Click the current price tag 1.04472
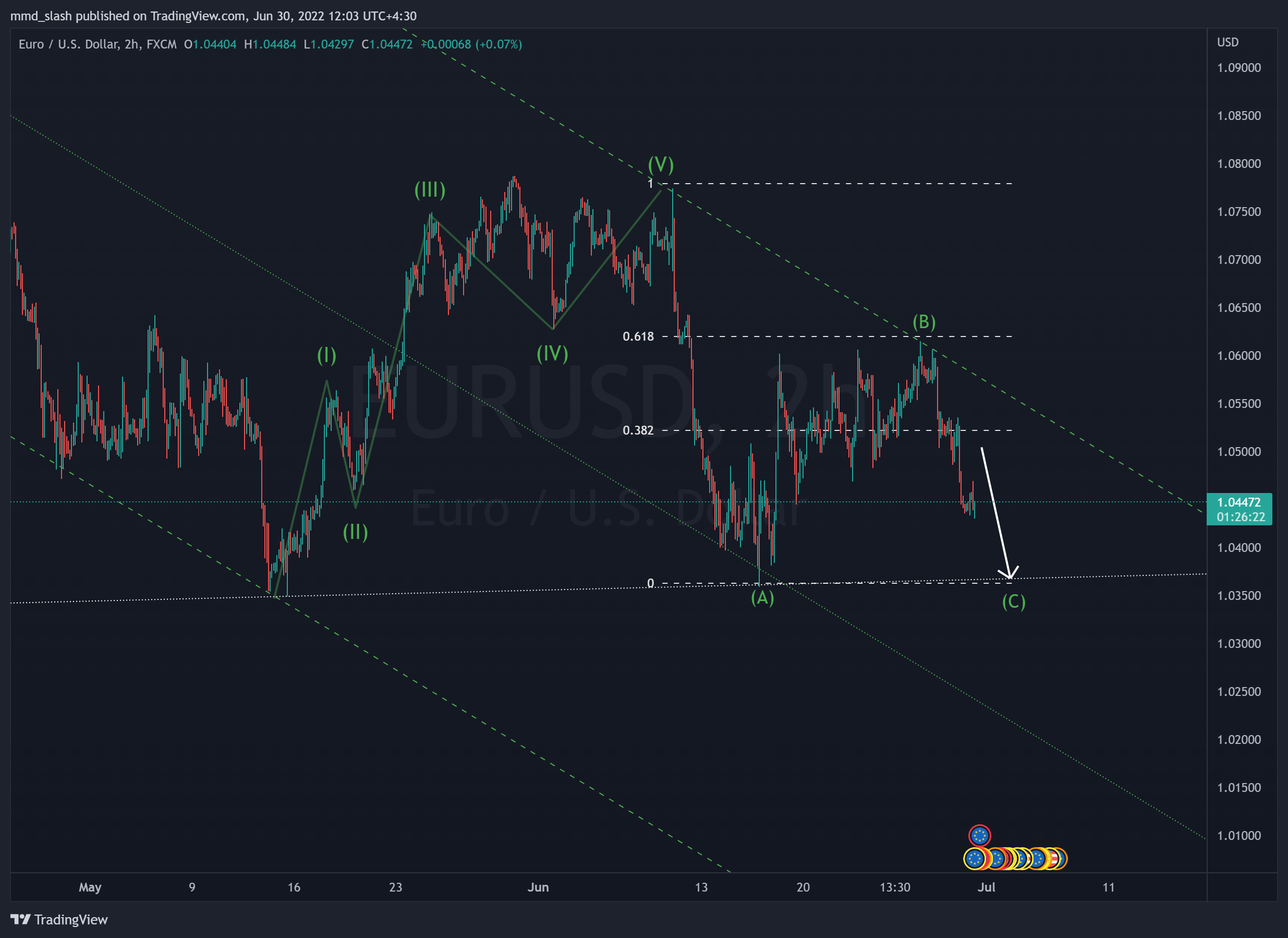Image resolution: width=1288 pixels, height=938 pixels. tap(1238, 502)
